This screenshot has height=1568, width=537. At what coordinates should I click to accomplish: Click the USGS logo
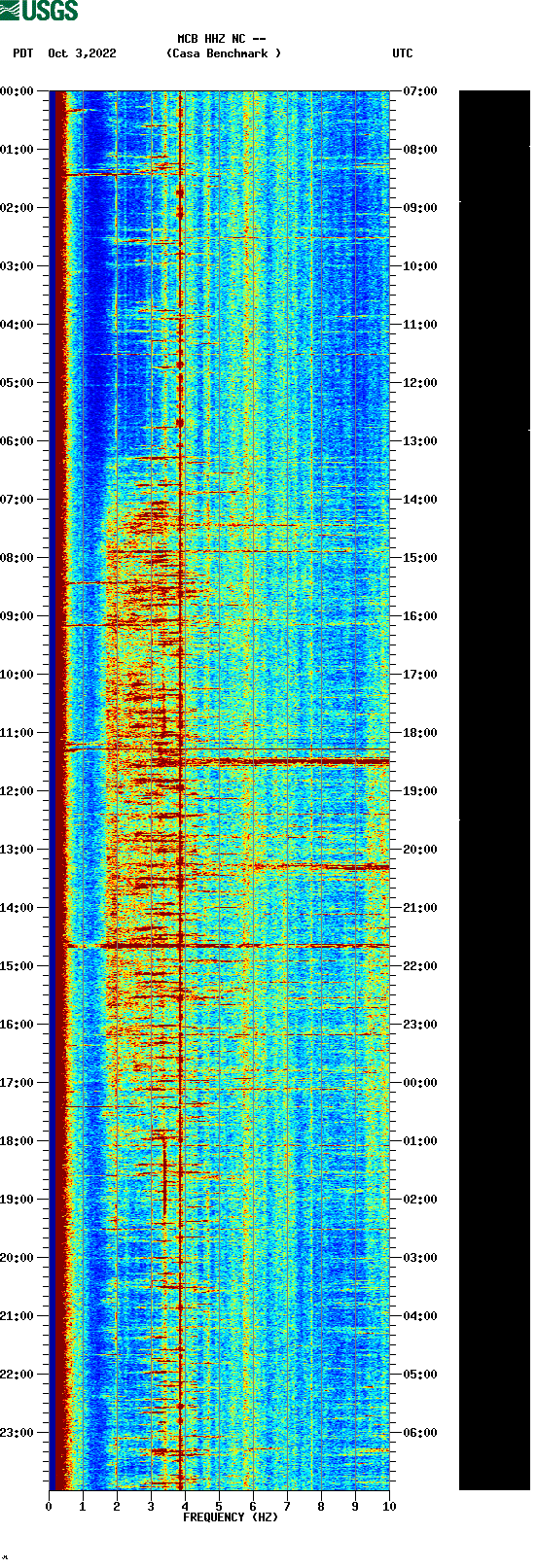(x=39, y=11)
